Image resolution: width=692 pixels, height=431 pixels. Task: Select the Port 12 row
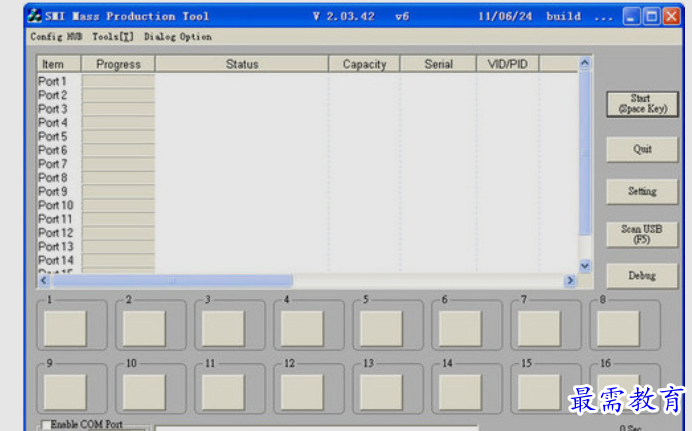(308, 232)
